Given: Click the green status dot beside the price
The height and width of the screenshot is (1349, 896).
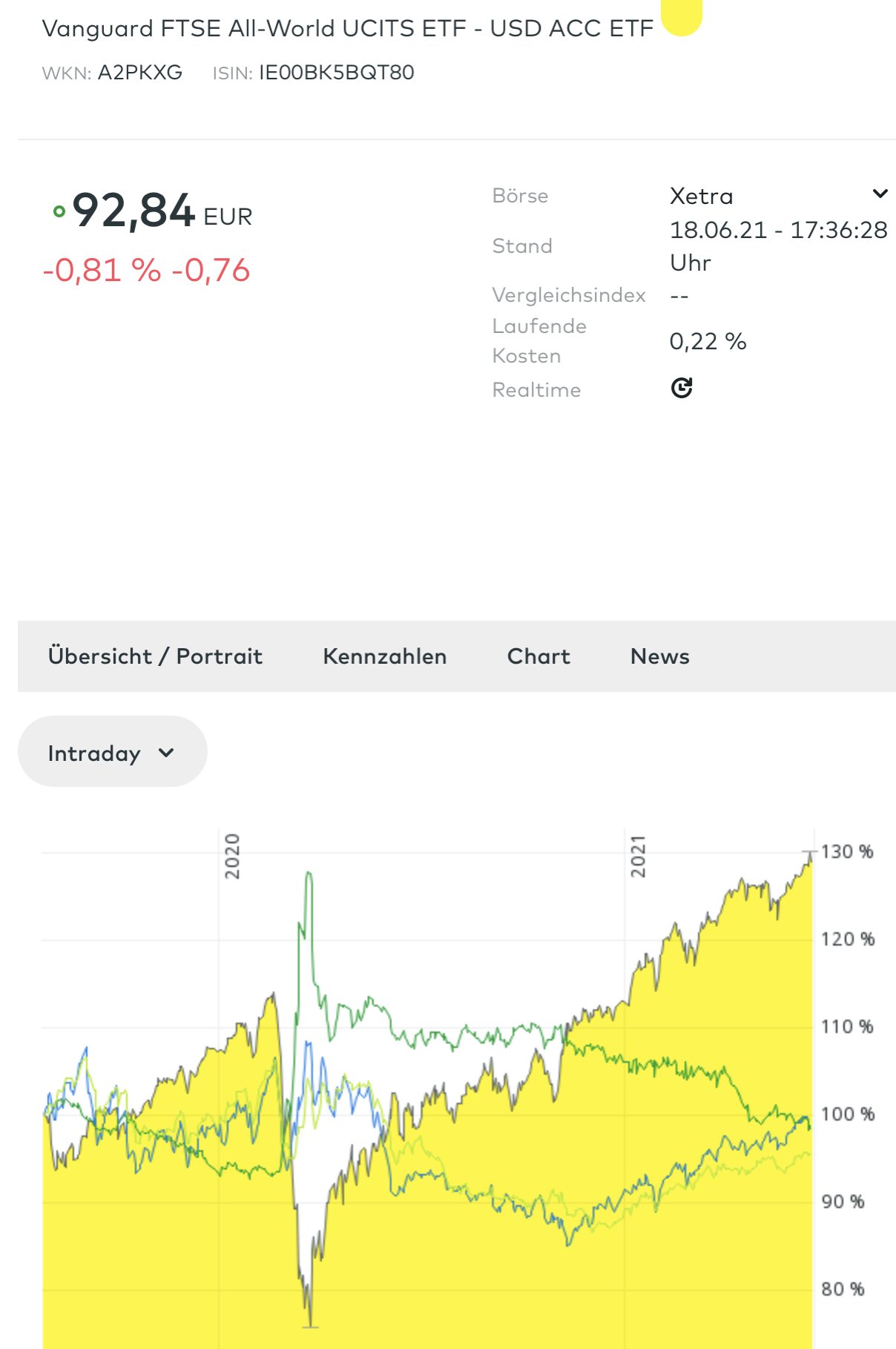Looking at the screenshot, I should click(x=59, y=212).
